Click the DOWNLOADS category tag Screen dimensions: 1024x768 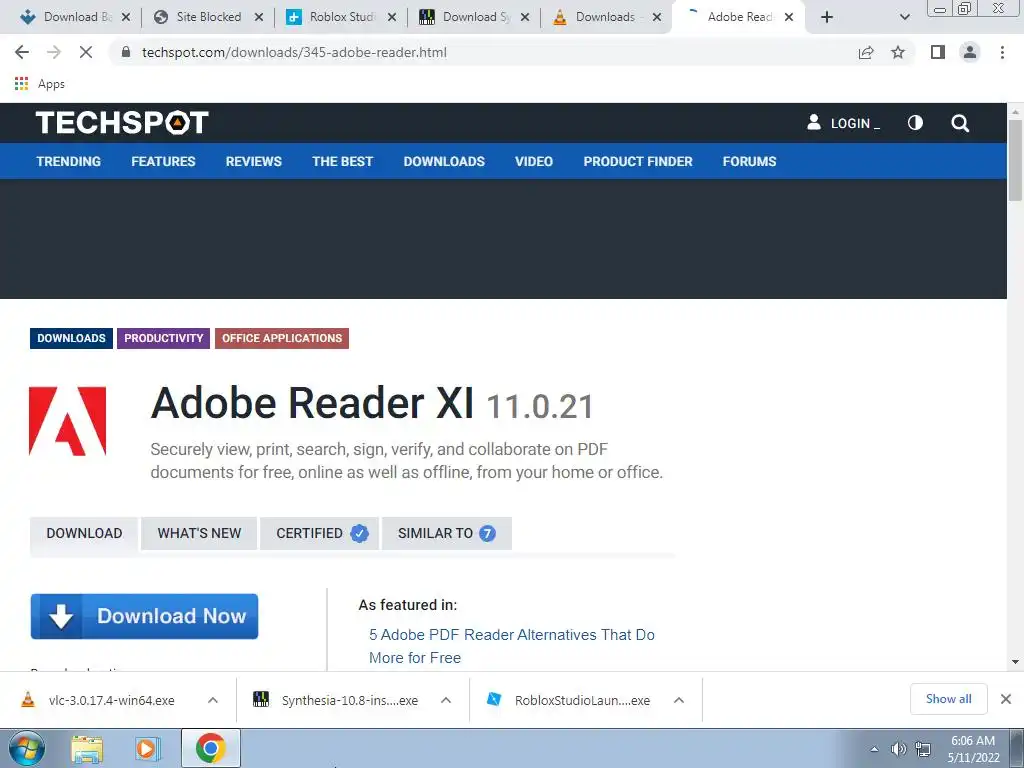[x=71, y=338]
